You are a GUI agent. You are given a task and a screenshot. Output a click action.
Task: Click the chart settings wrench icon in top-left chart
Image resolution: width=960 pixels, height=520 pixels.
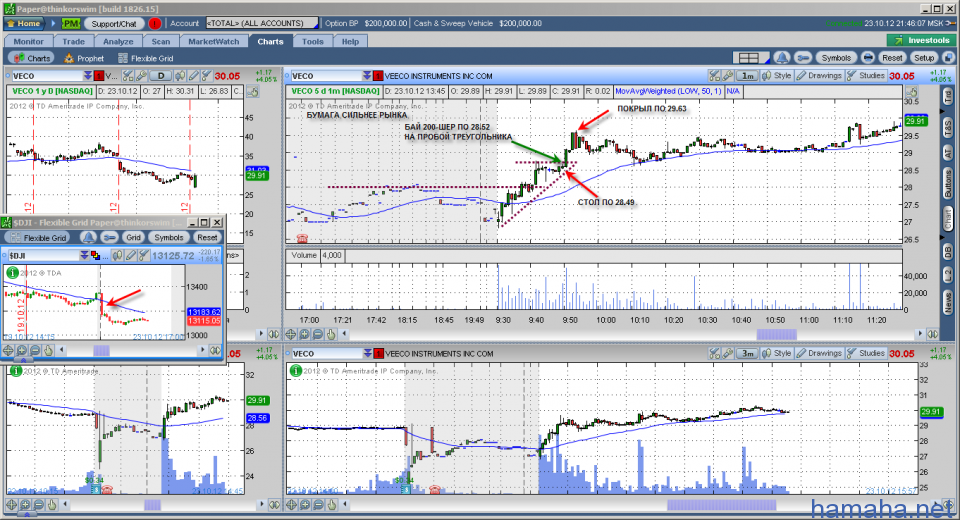tap(141, 76)
